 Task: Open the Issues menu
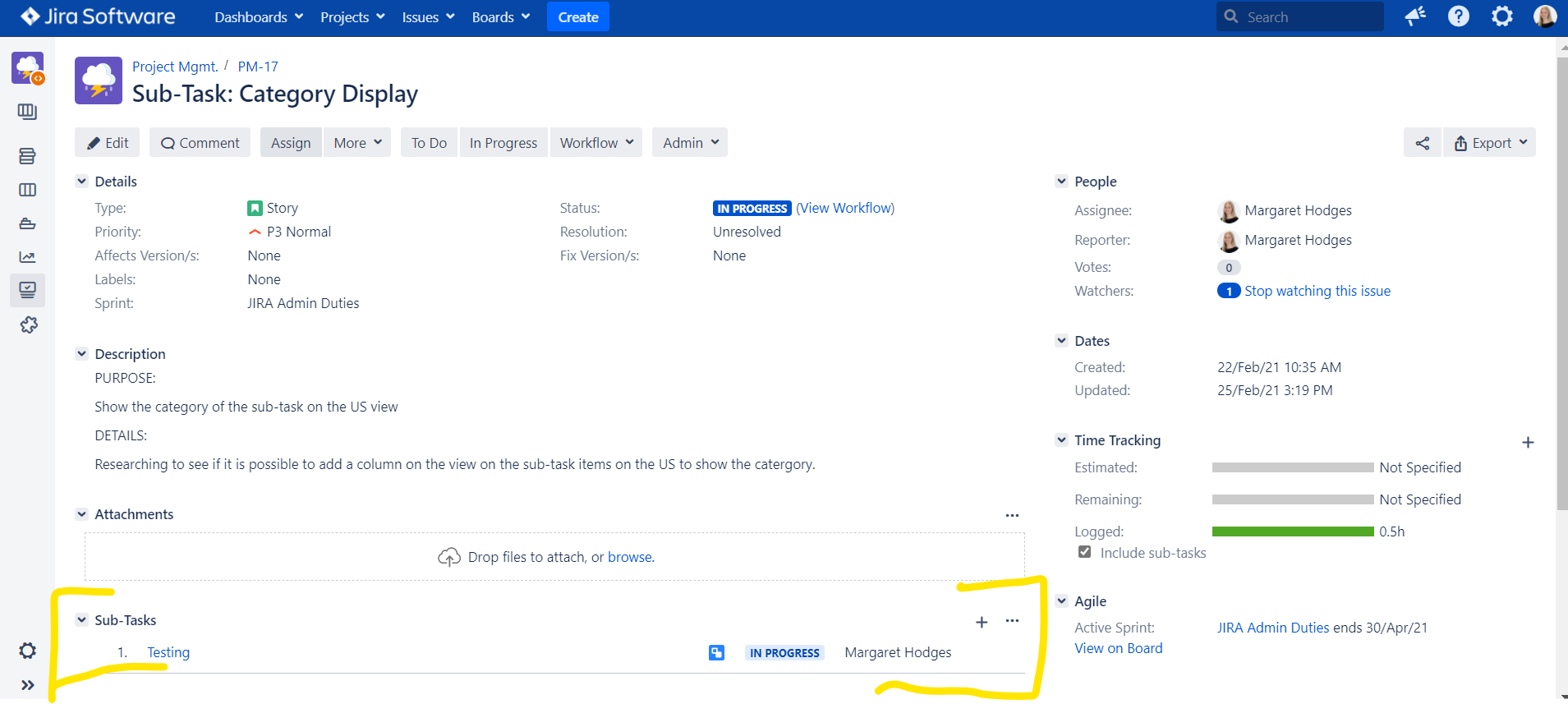tap(428, 17)
